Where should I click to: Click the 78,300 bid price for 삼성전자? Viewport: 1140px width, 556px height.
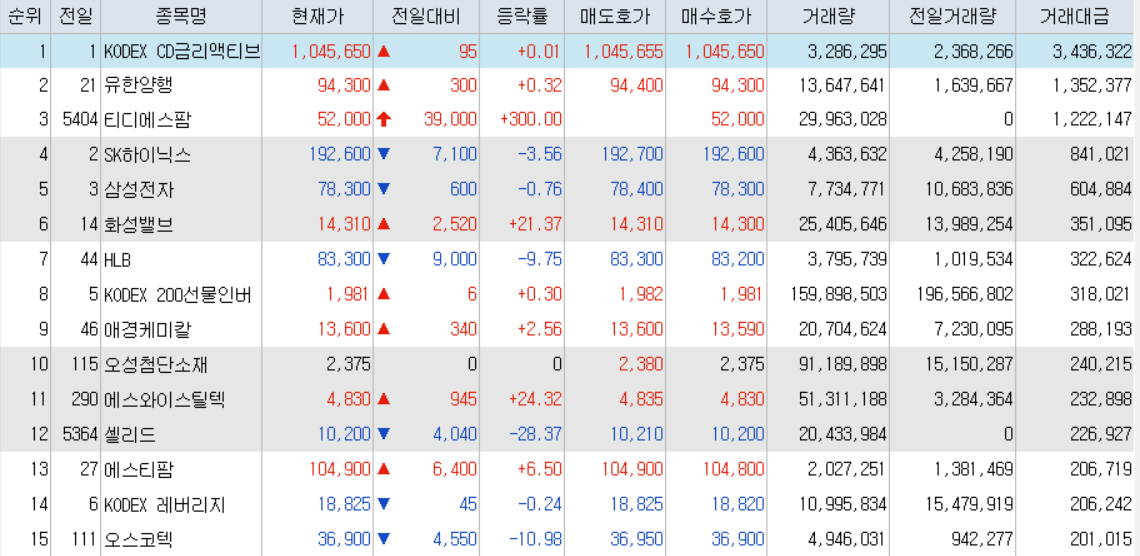pos(739,190)
